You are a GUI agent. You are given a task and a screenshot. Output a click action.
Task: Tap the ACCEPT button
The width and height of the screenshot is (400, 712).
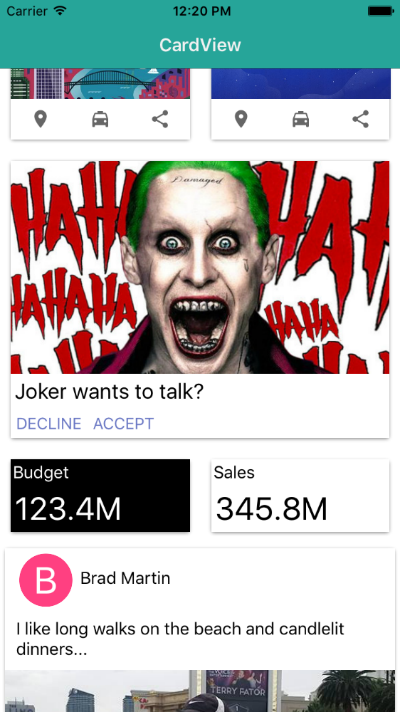[123, 423]
